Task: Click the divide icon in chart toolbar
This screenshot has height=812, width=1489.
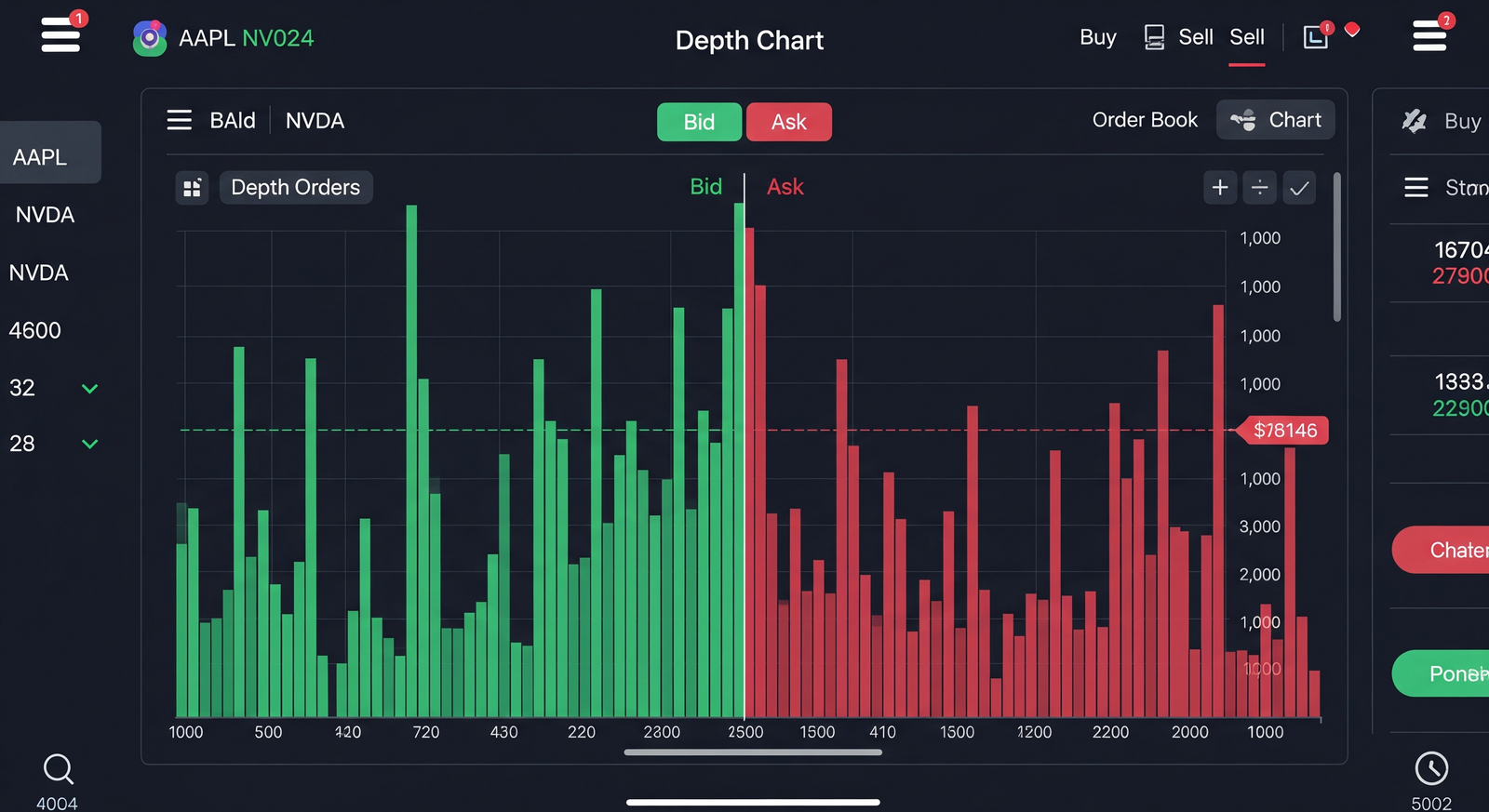Action: point(1259,188)
